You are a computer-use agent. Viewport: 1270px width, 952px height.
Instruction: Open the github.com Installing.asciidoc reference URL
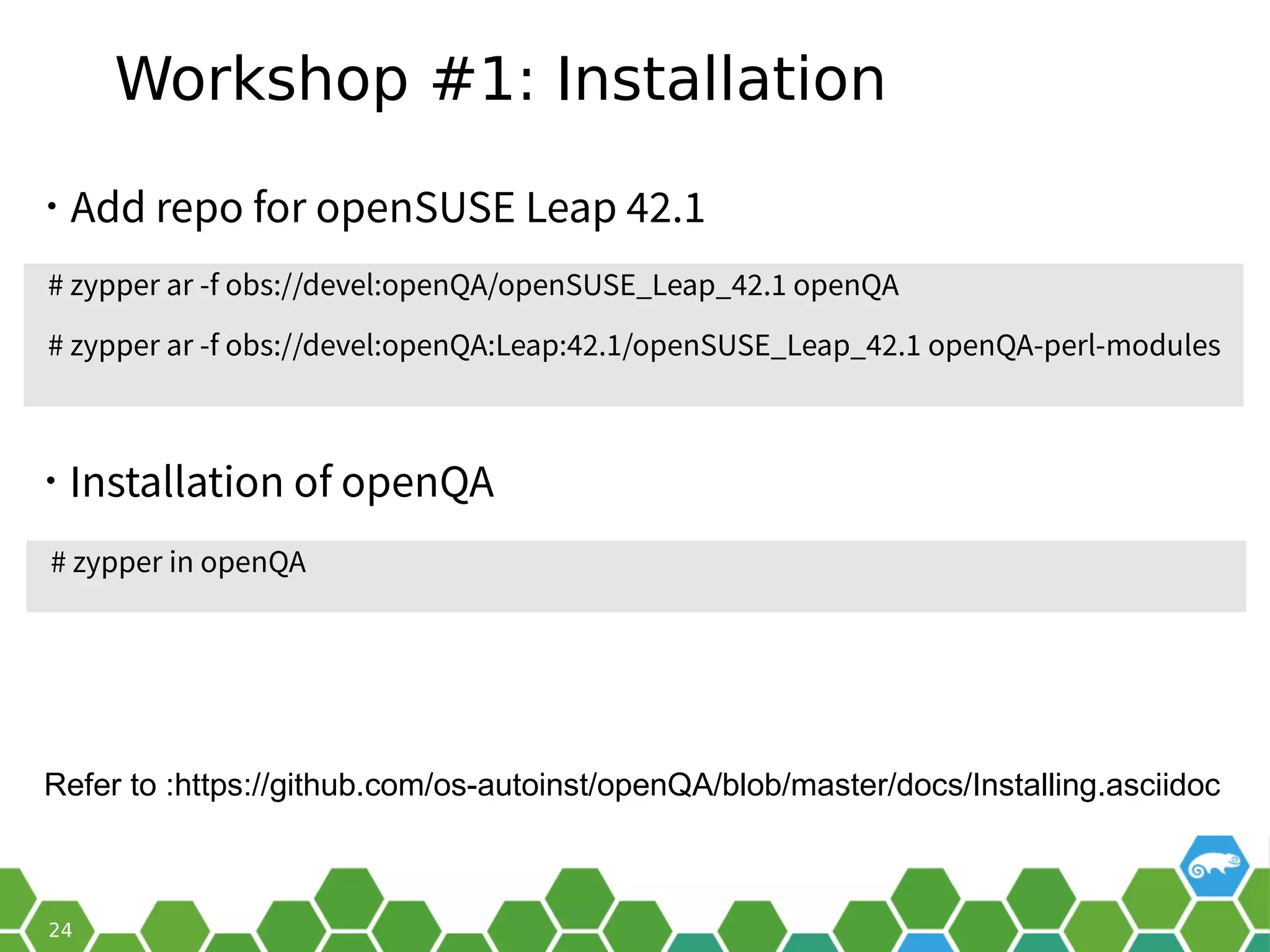[697, 785]
